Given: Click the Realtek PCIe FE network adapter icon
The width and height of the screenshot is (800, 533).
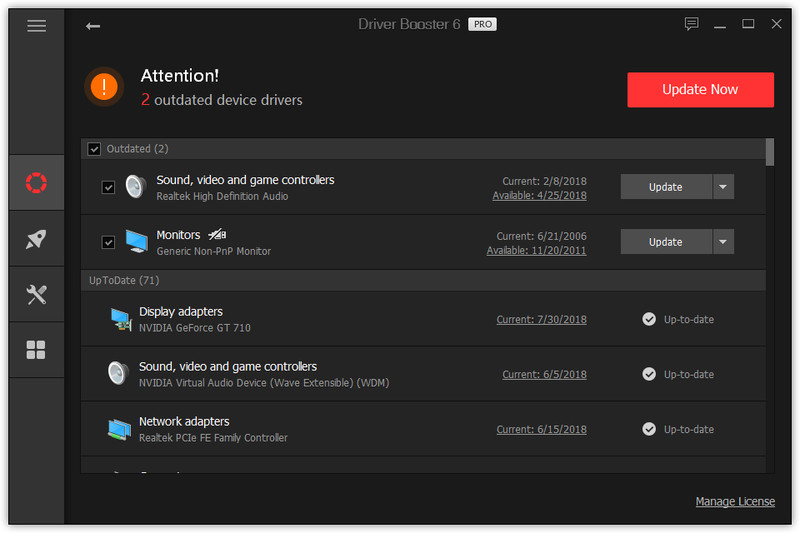Looking at the screenshot, I should click(x=119, y=429).
